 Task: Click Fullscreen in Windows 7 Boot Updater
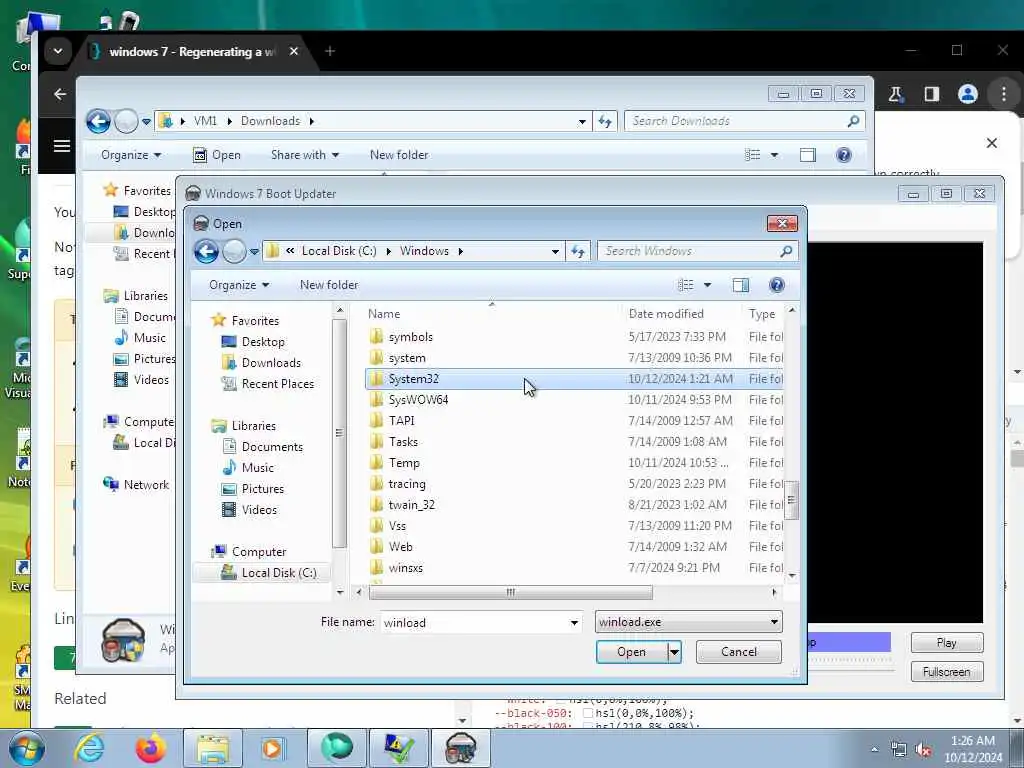pos(946,672)
